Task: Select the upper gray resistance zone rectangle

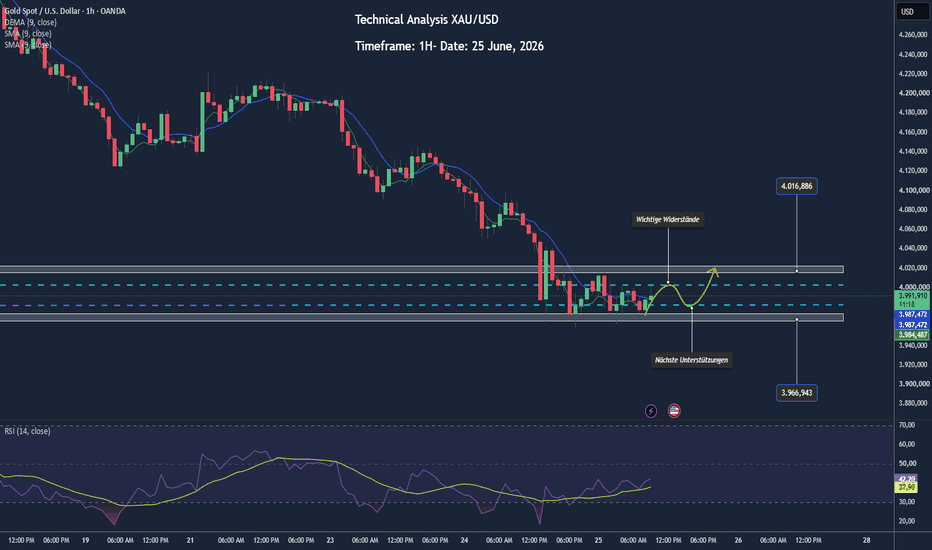Action: (421, 269)
